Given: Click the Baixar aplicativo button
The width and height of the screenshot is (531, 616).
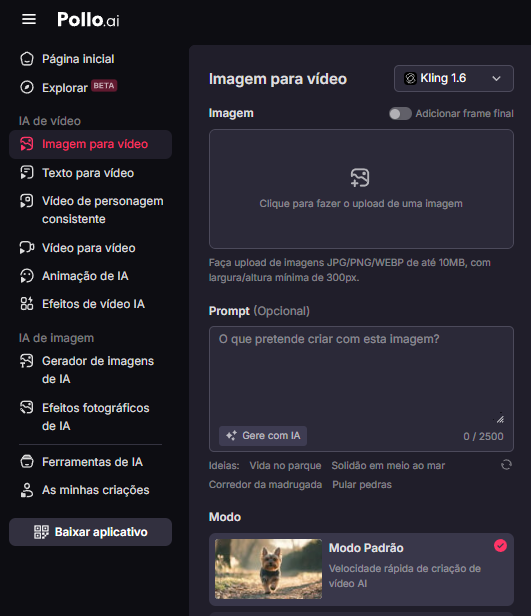Looking at the screenshot, I should pyautogui.click(x=90, y=532).
